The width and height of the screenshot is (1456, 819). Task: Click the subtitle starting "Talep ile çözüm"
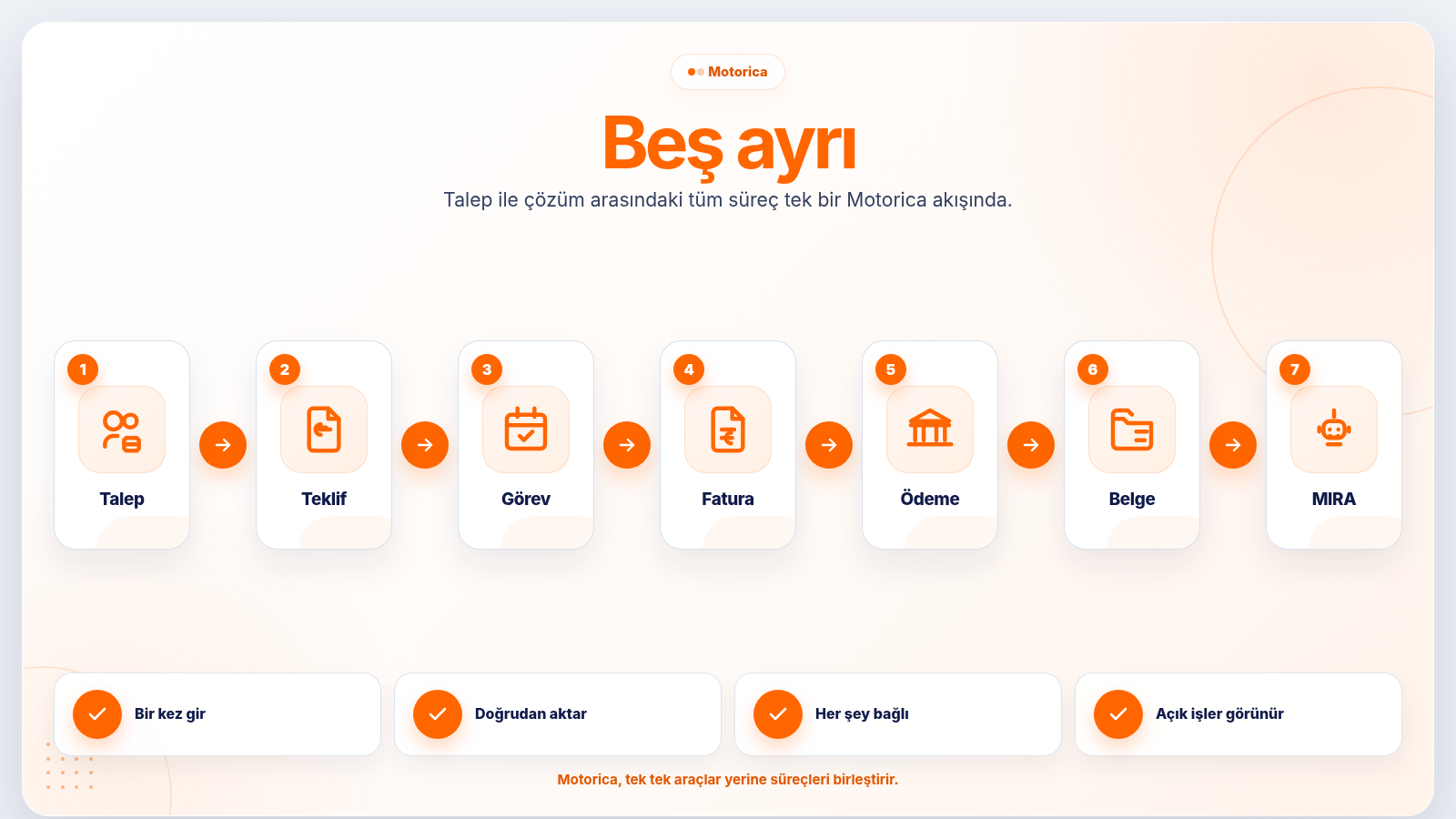click(x=728, y=200)
